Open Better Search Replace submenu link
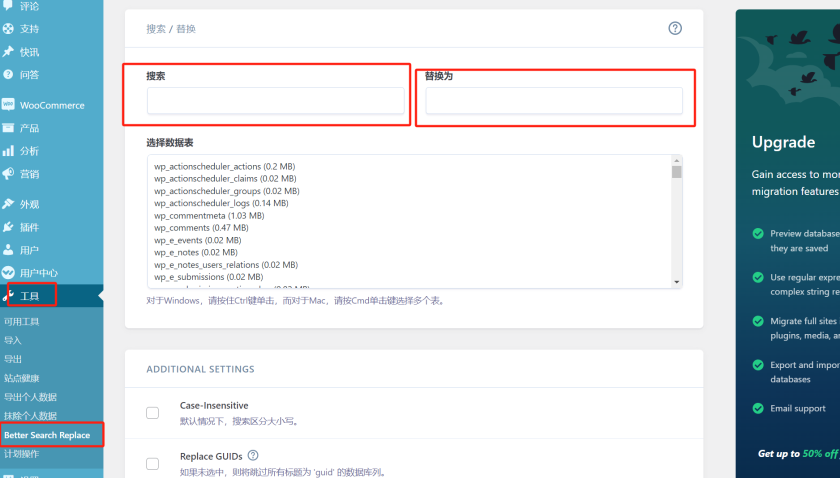The width and height of the screenshot is (840, 478). (x=47, y=435)
